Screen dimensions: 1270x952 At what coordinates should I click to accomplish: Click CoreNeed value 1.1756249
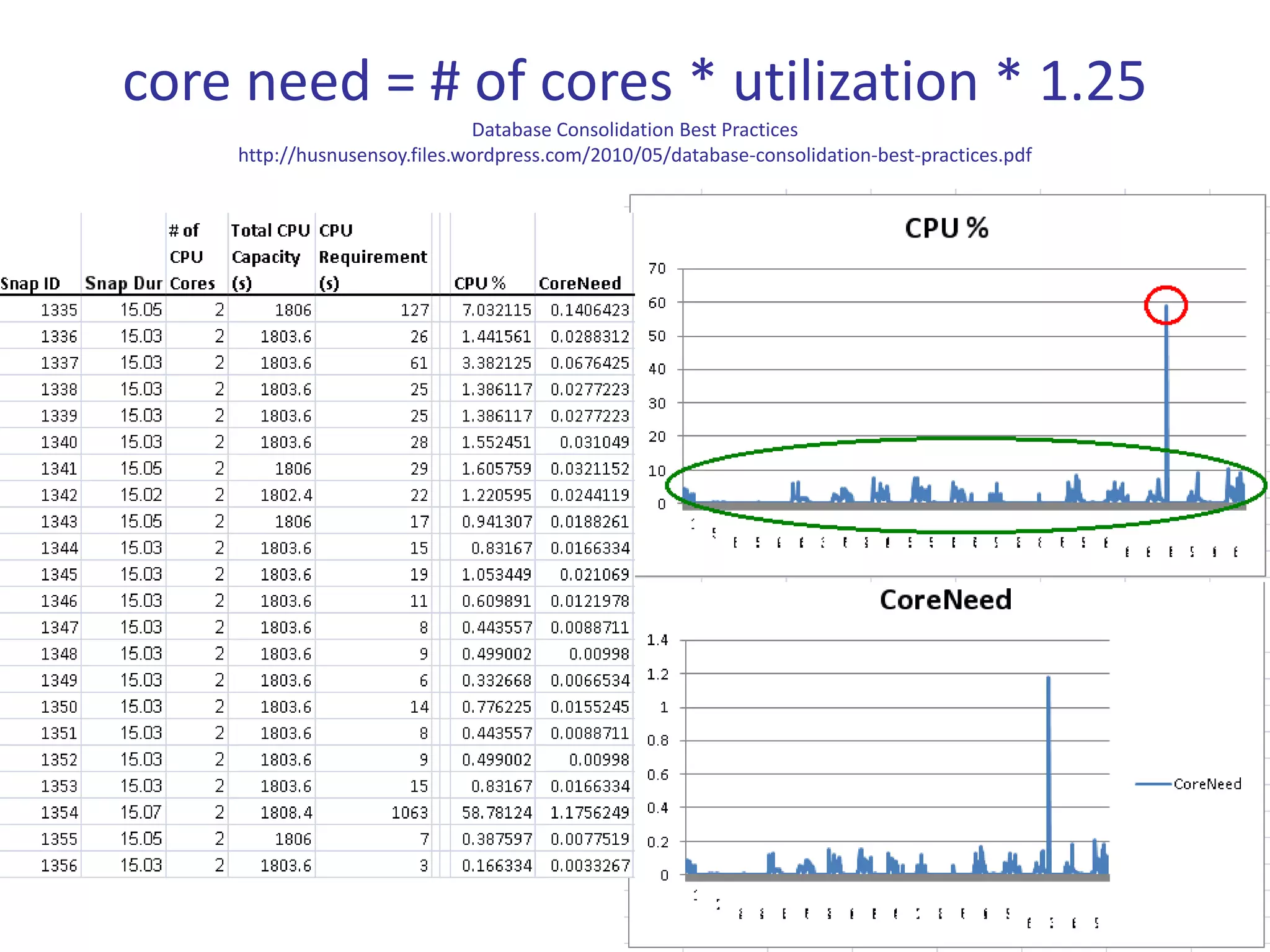[590, 813]
